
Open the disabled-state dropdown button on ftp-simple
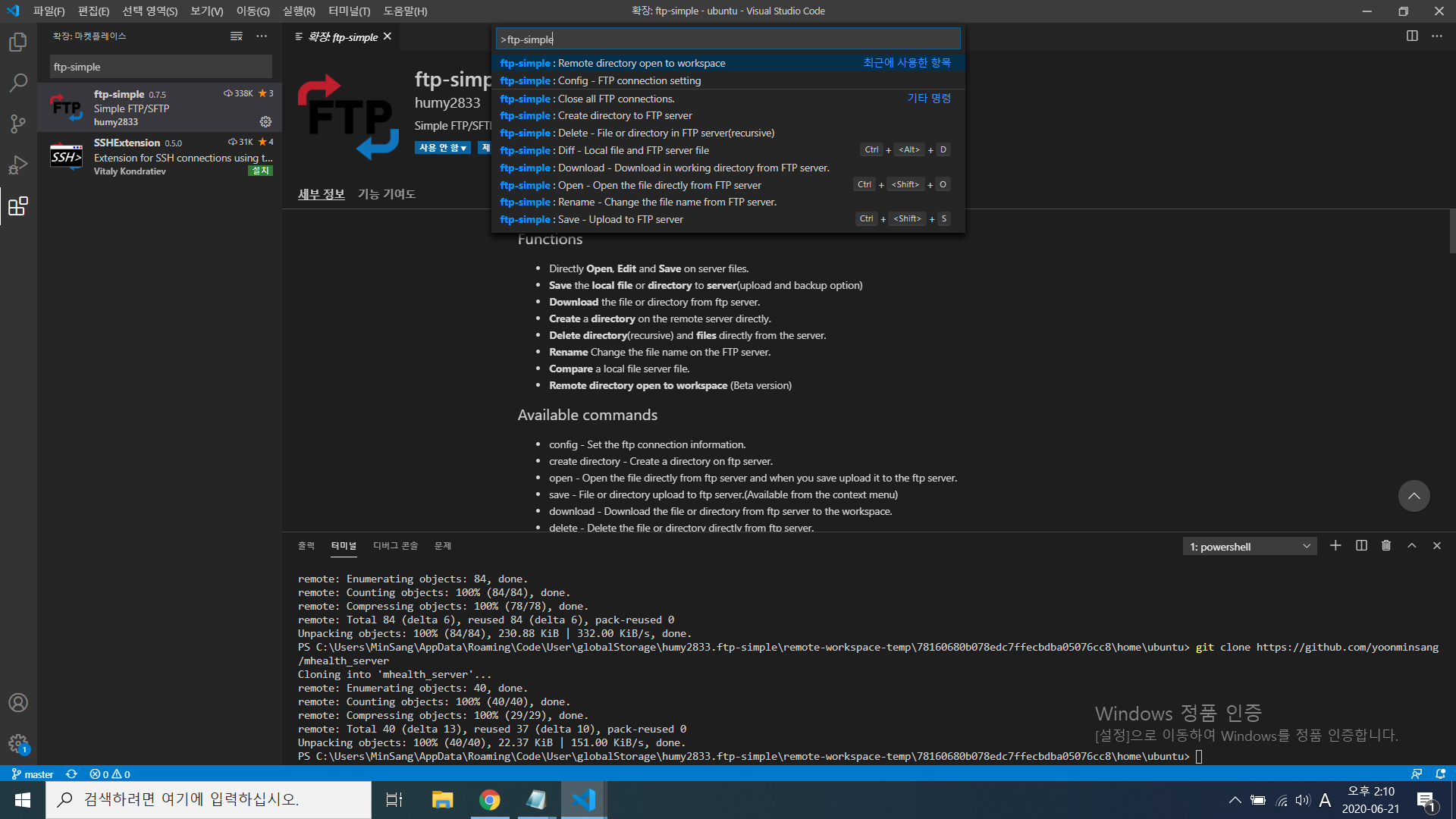click(x=443, y=148)
